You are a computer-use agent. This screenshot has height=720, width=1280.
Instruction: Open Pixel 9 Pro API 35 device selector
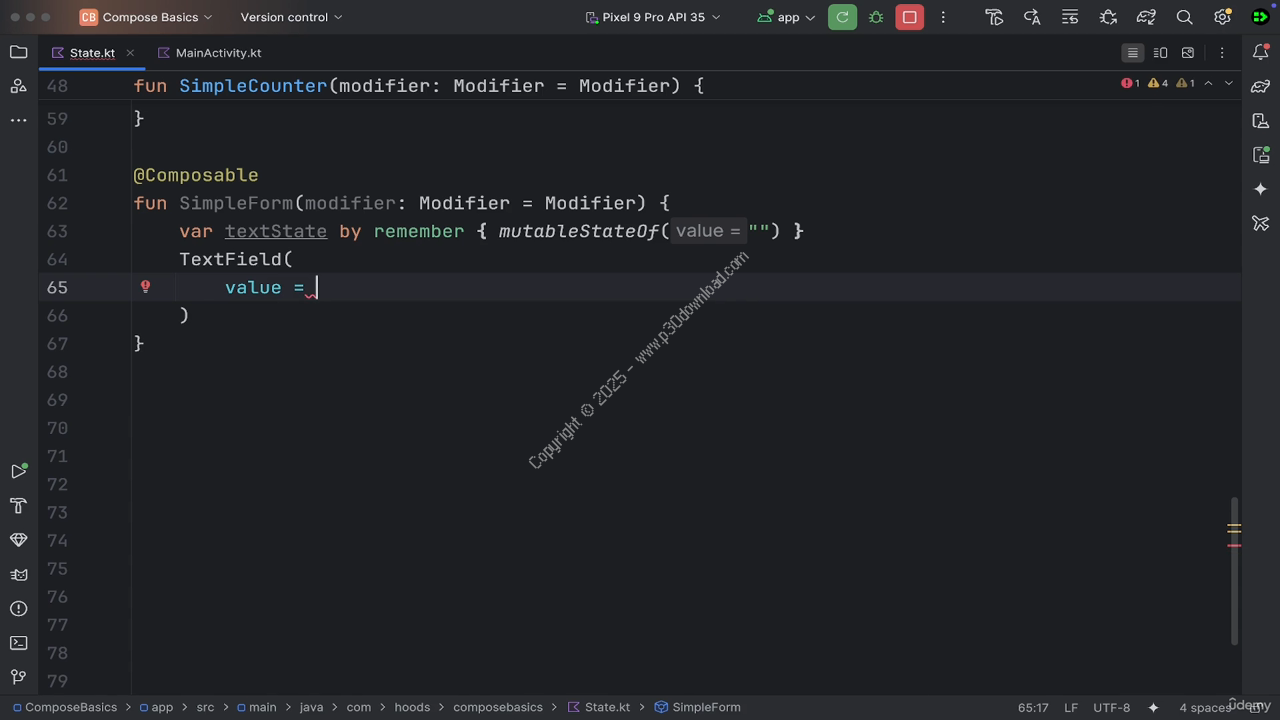(652, 17)
